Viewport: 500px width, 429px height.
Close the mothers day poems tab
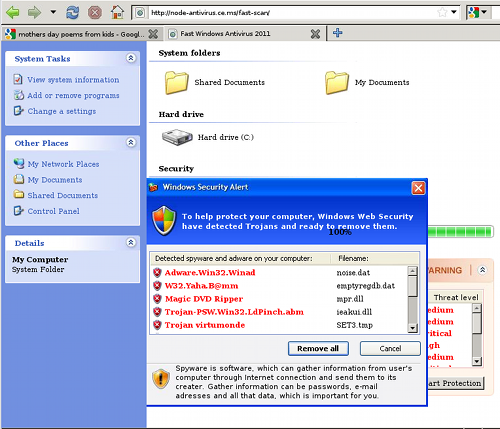(x=153, y=34)
